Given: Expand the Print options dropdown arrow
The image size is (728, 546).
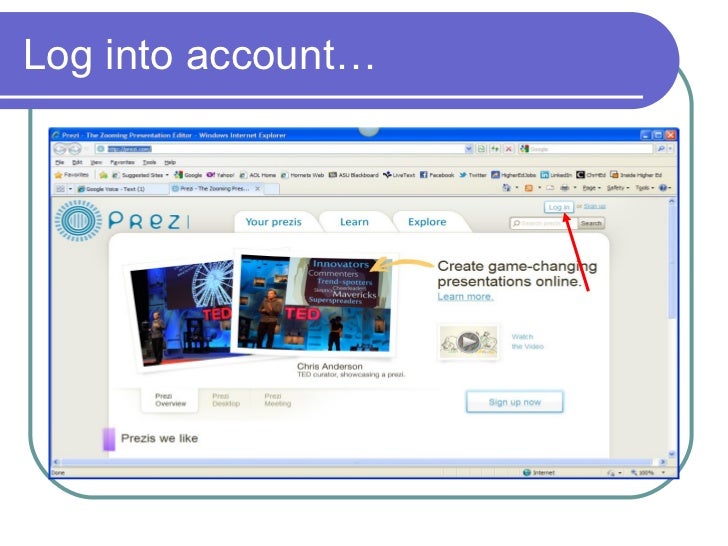Looking at the screenshot, I should coord(575,188).
